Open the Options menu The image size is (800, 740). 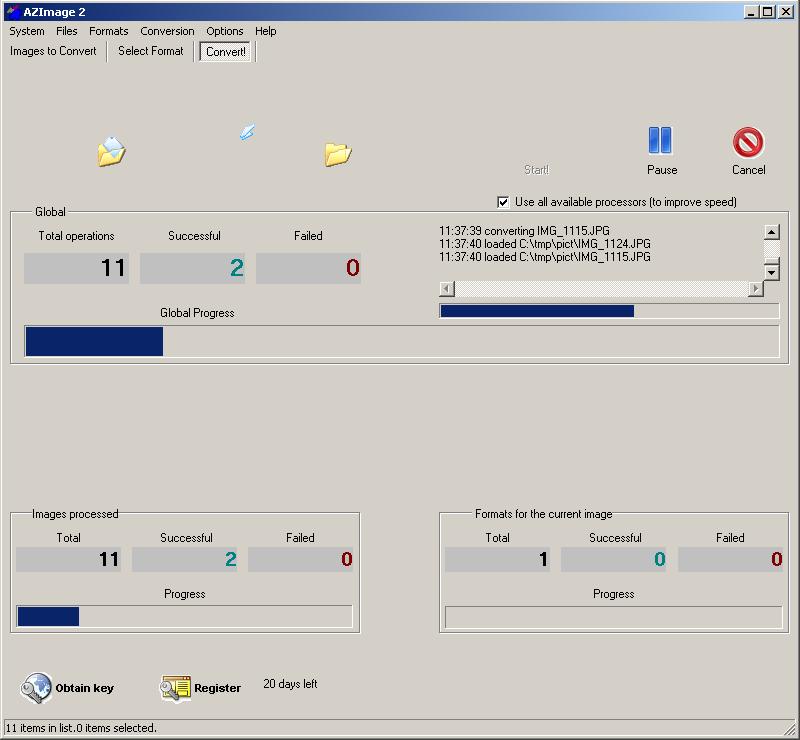[x=224, y=31]
